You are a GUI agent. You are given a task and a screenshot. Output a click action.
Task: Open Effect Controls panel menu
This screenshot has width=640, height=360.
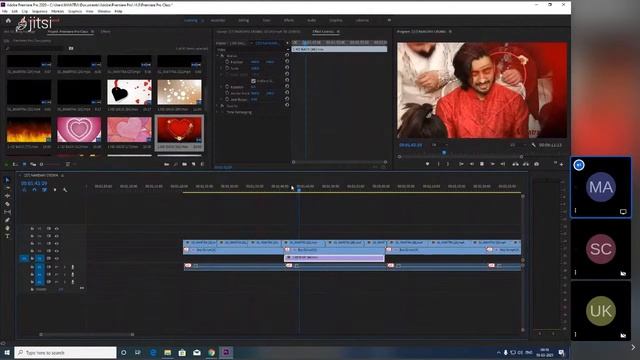(338, 31)
